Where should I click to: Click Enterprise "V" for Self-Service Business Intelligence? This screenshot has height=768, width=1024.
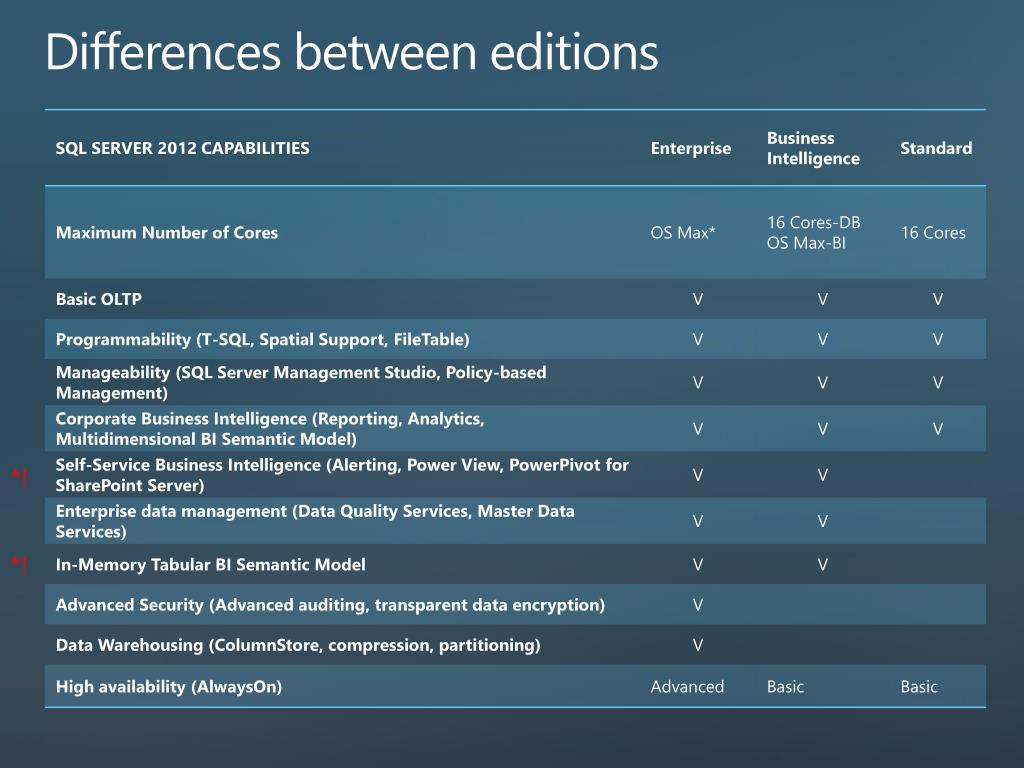click(698, 475)
